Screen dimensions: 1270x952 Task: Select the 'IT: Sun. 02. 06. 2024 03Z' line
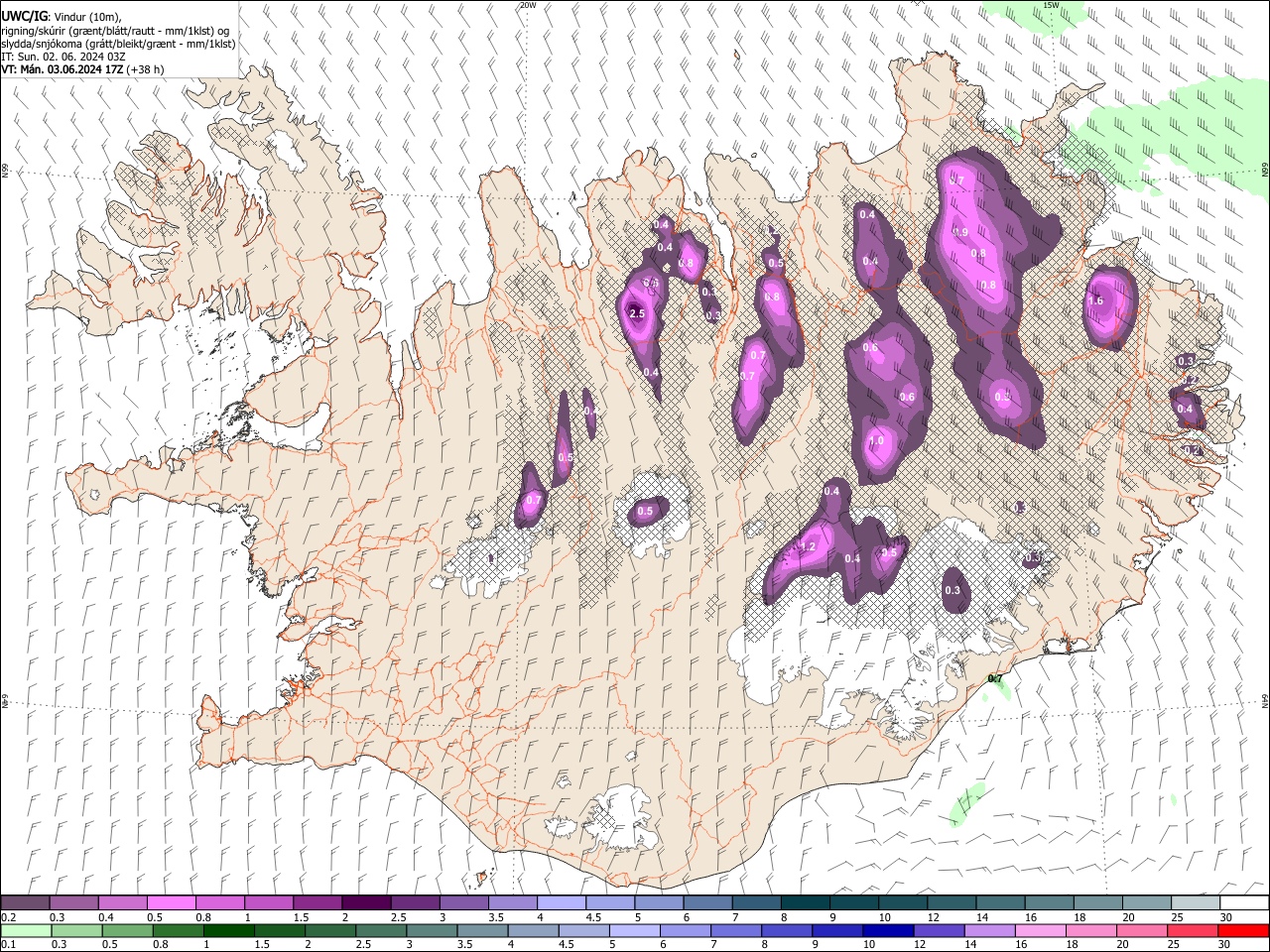[x=63, y=57]
